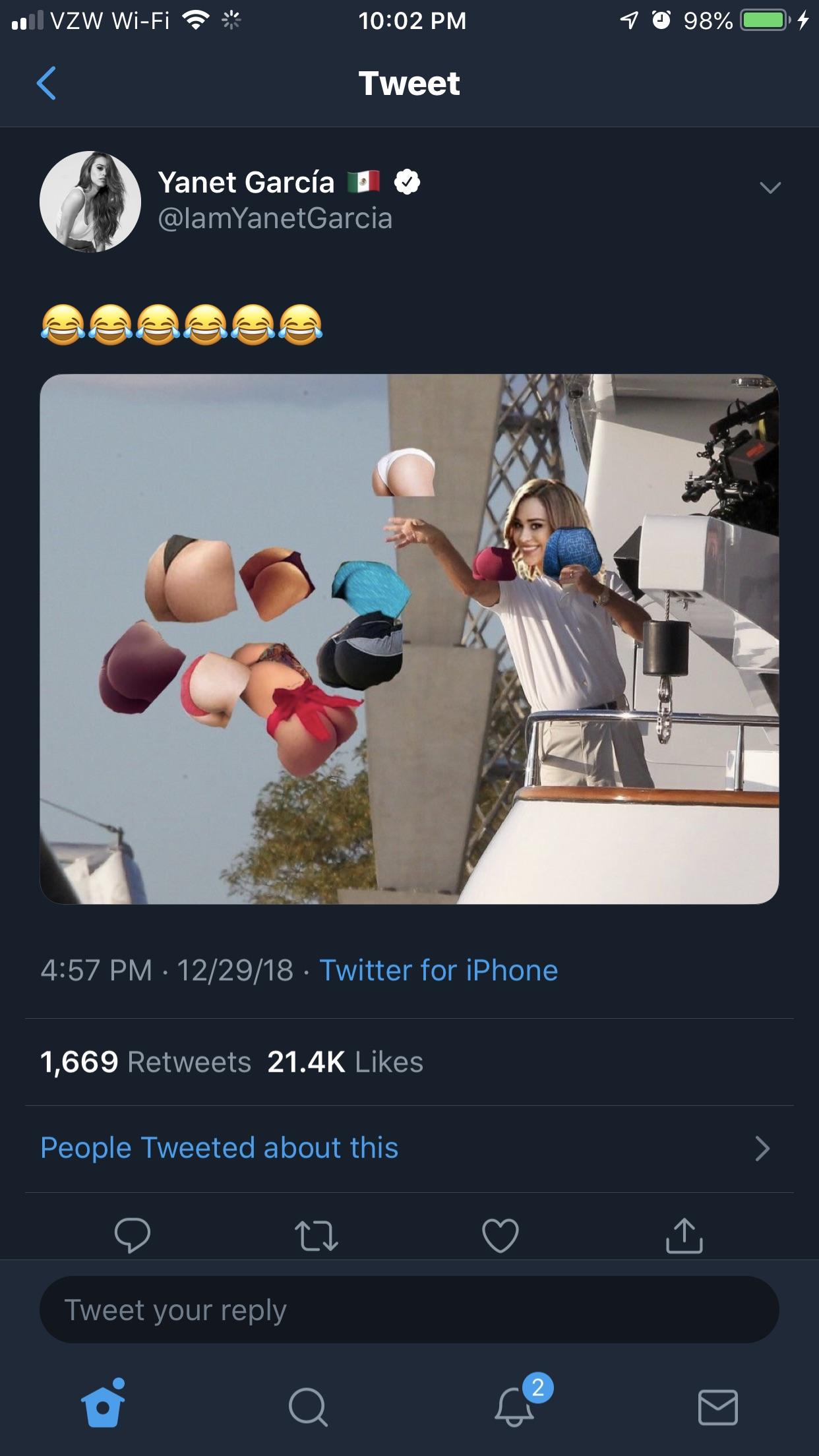Screen dimensions: 819x1456
Task: Go to the Home tab
Action: tap(103, 1404)
